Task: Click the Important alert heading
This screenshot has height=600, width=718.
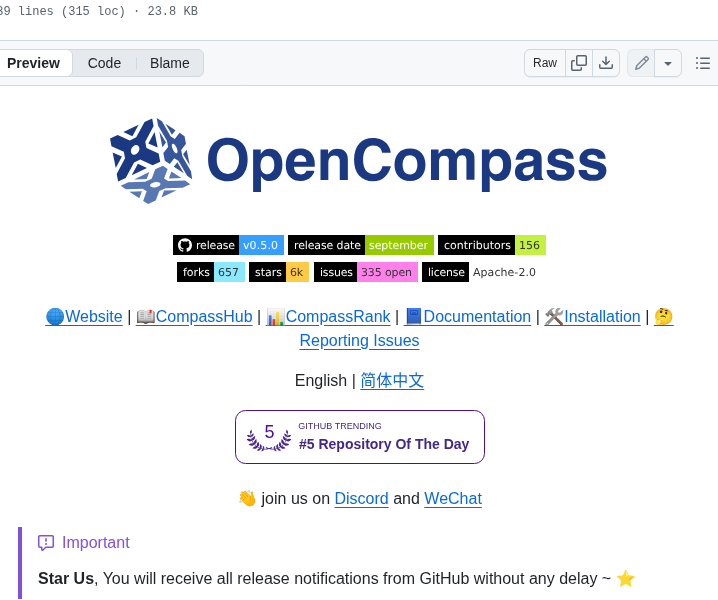Action: coord(84,542)
